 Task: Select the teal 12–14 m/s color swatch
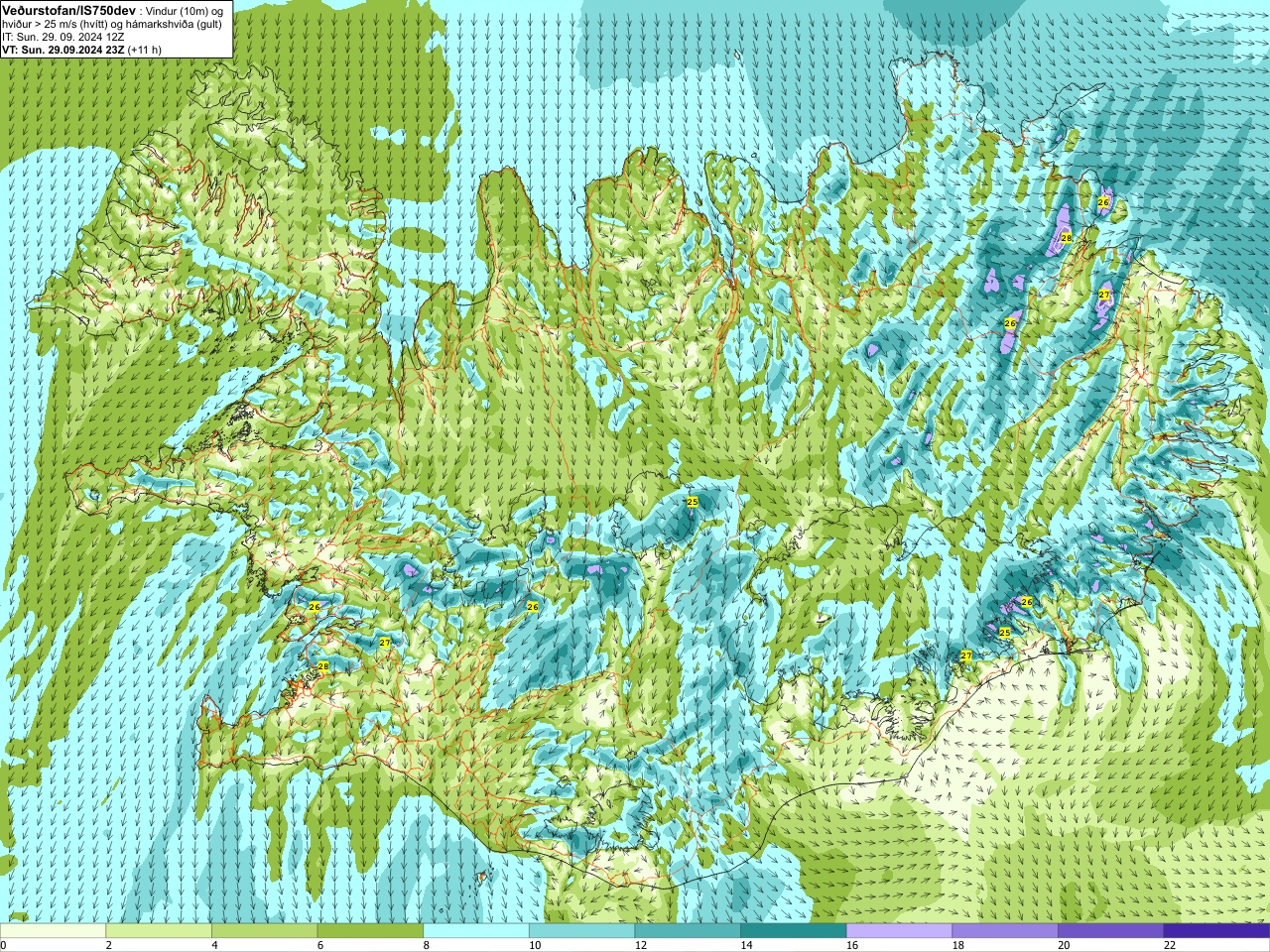pos(688,931)
